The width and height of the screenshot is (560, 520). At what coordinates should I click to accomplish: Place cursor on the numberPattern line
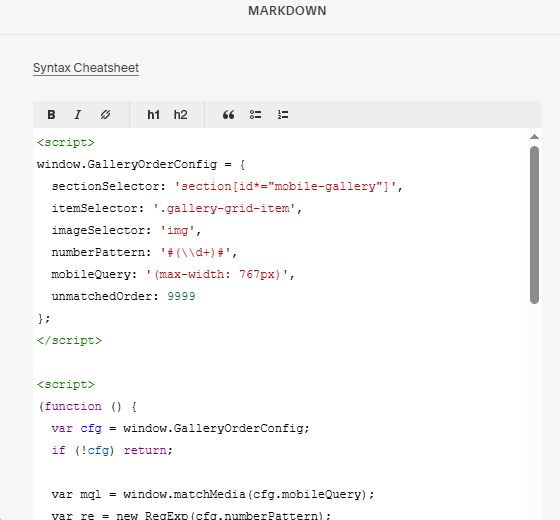[145, 252]
